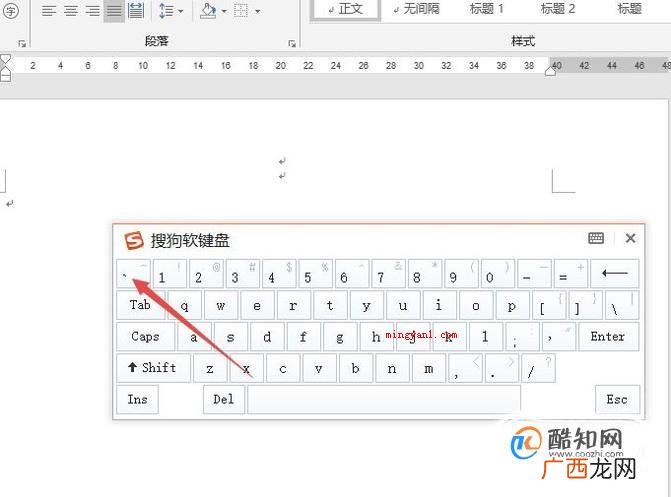Click the g key on soft keyboard
671x497 pixels.
[340, 336]
